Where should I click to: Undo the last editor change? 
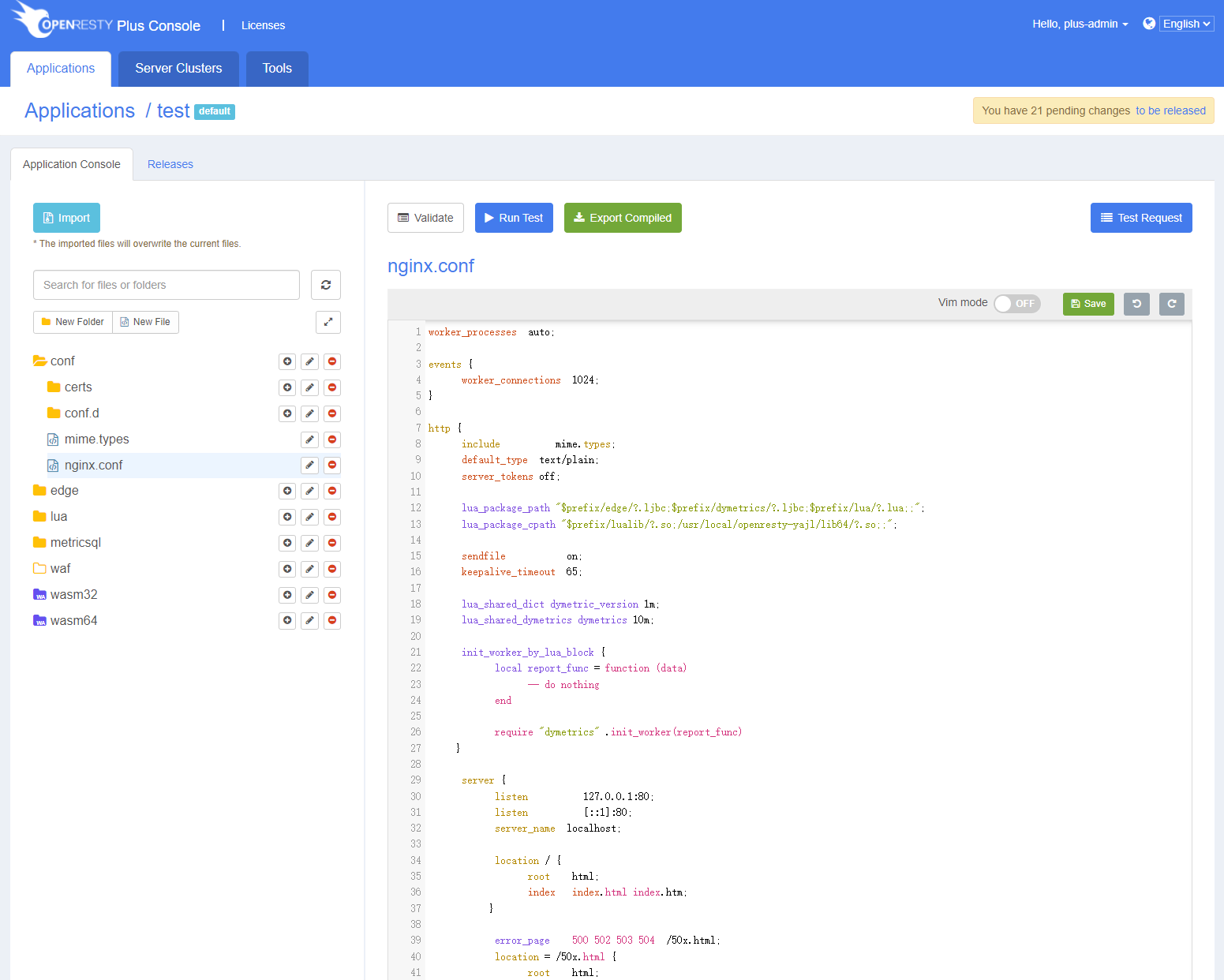pos(1136,304)
